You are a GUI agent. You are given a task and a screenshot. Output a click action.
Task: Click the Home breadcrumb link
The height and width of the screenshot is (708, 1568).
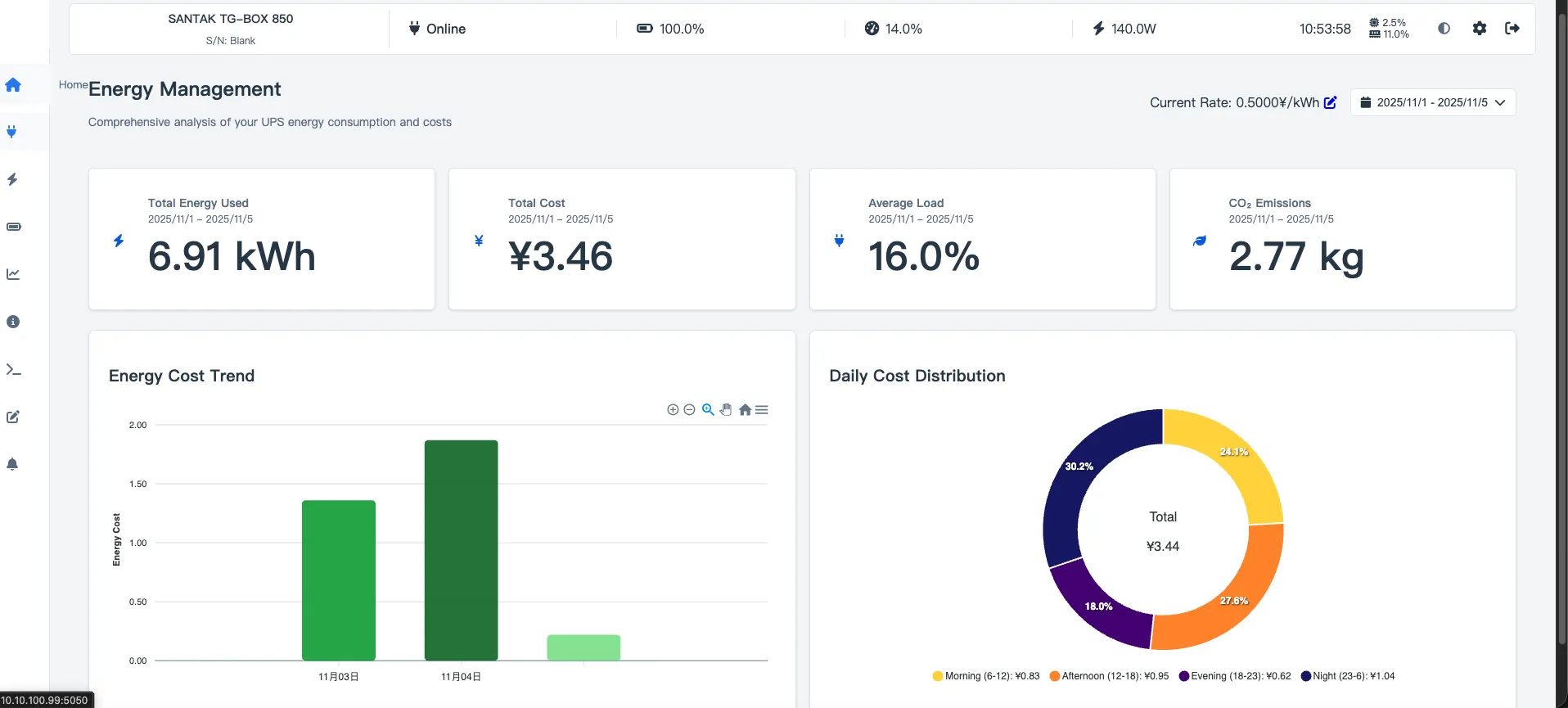click(73, 84)
